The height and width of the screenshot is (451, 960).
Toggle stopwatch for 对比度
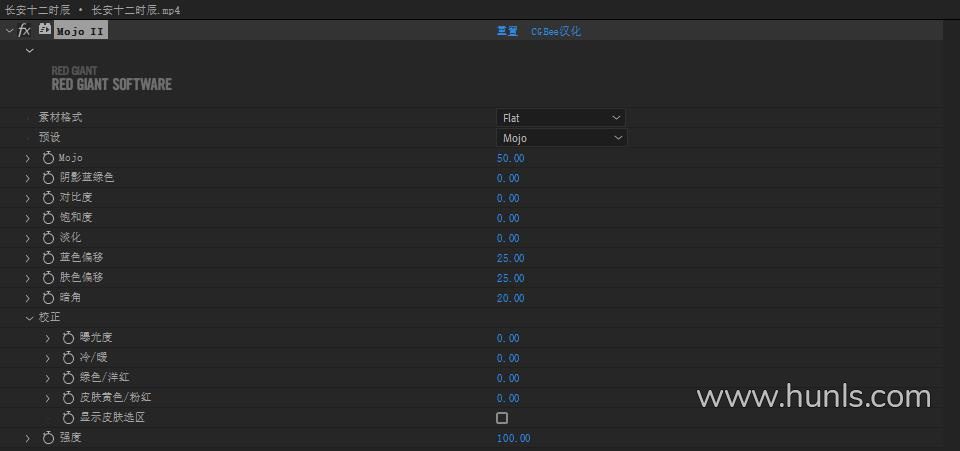pyautogui.click(x=48, y=198)
